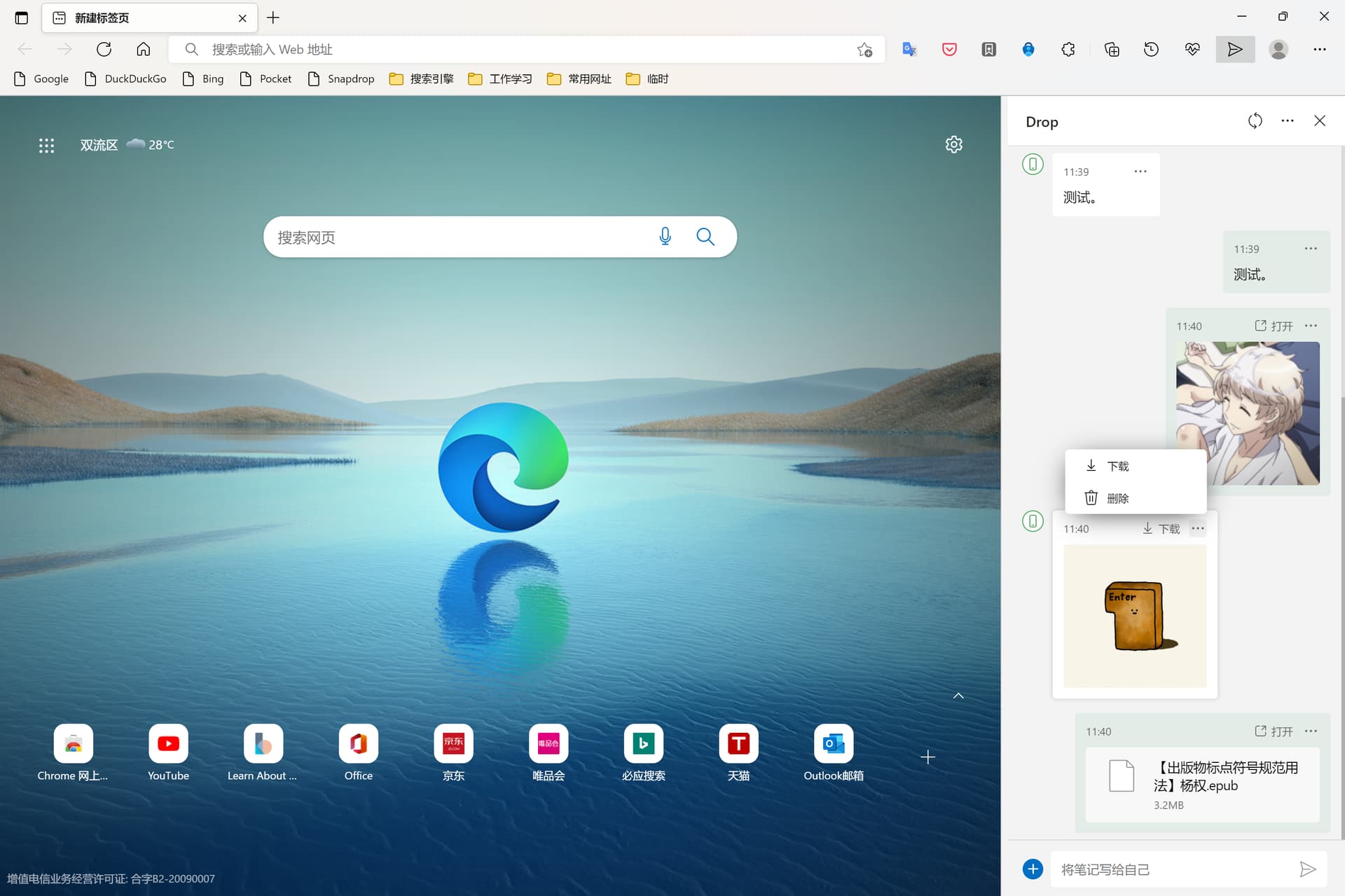This screenshot has width=1345, height=896.
Task: Open the Pocket extension icon
Action: tap(949, 49)
